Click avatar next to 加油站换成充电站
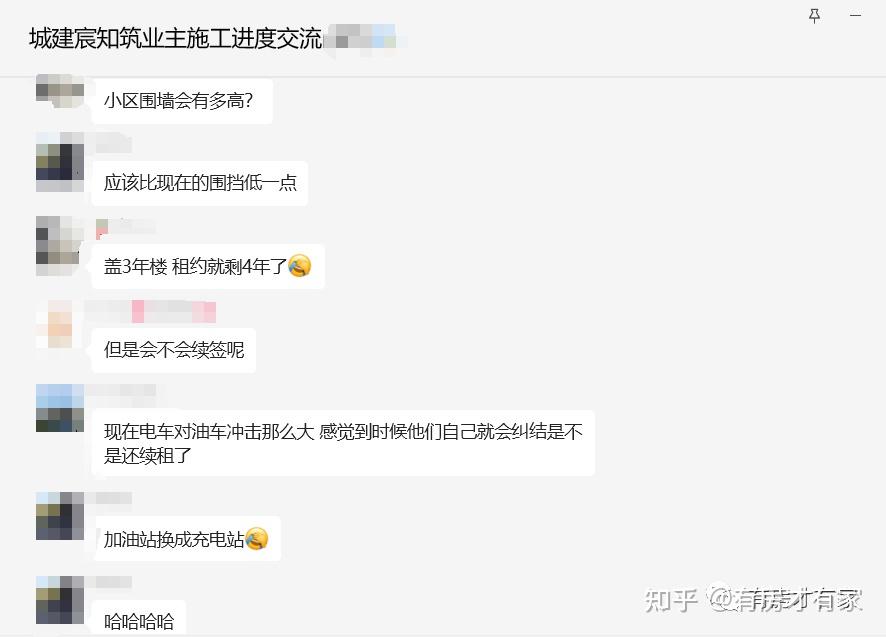 (x=60, y=516)
